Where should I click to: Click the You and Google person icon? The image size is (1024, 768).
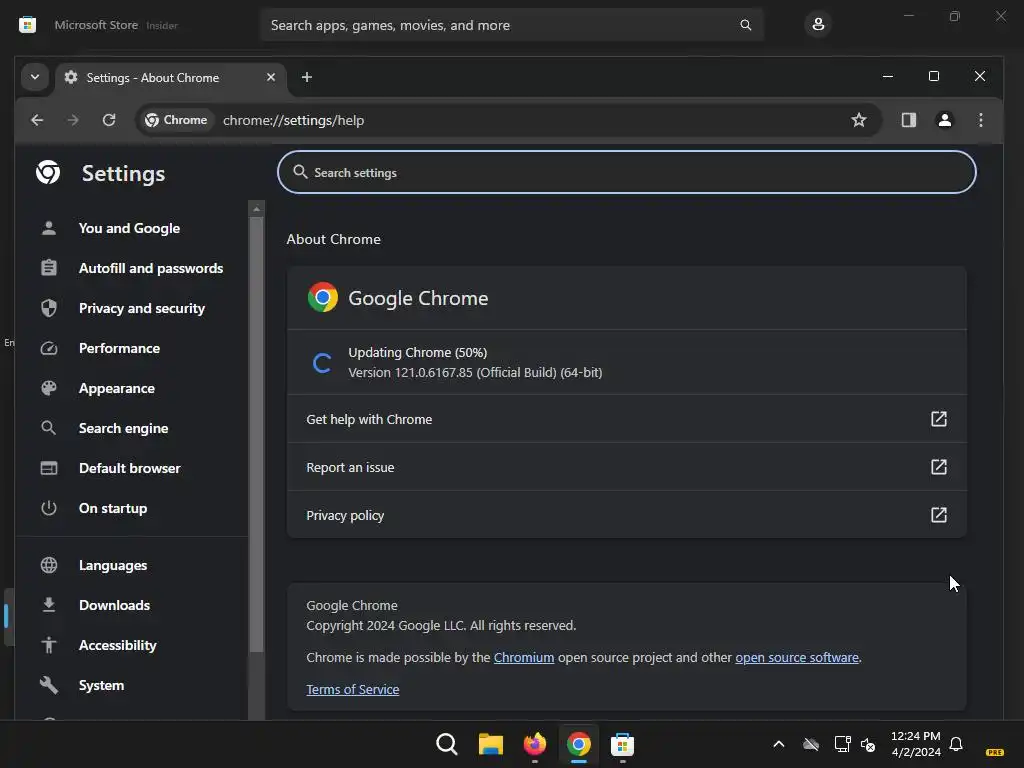coord(49,229)
